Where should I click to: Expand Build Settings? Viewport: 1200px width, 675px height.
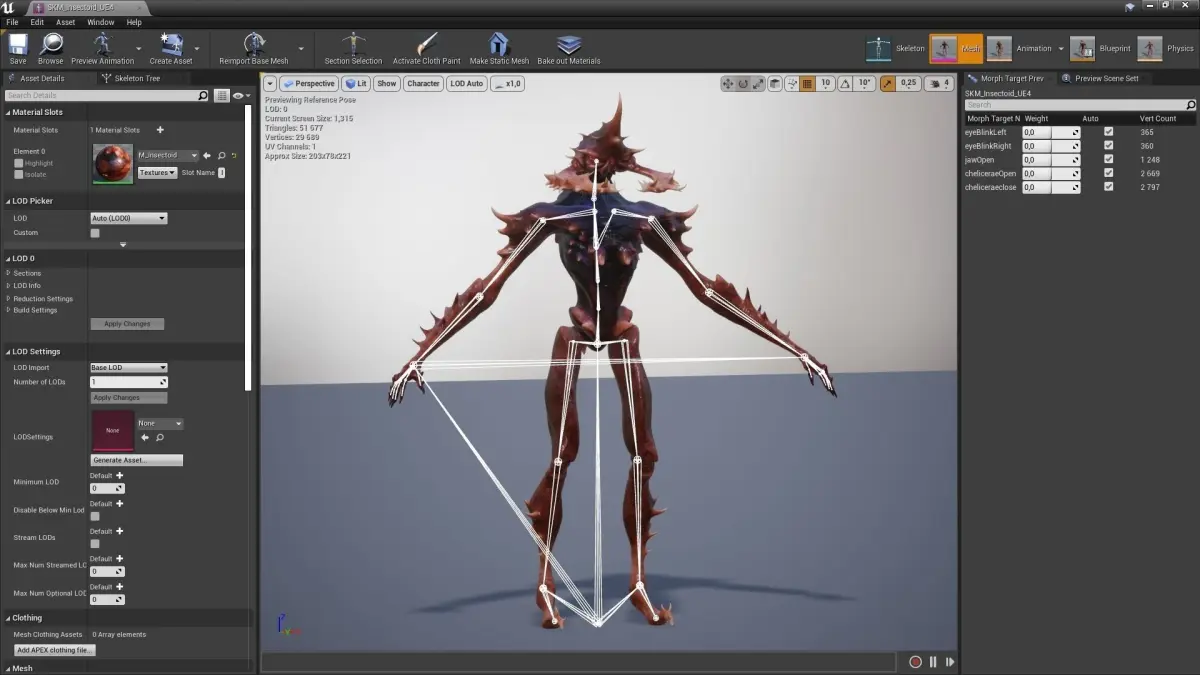[8, 310]
